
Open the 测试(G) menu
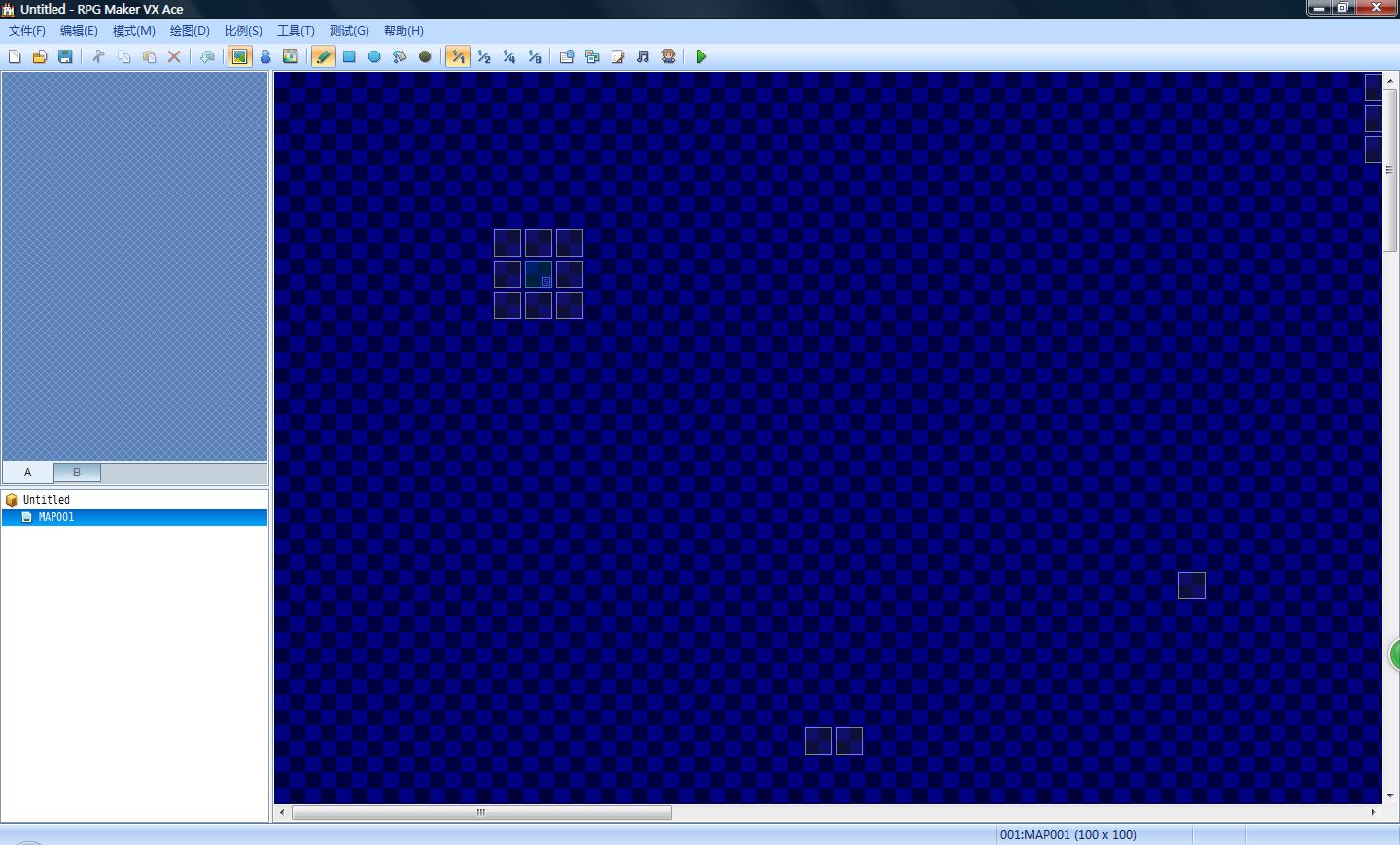click(349, 31)
